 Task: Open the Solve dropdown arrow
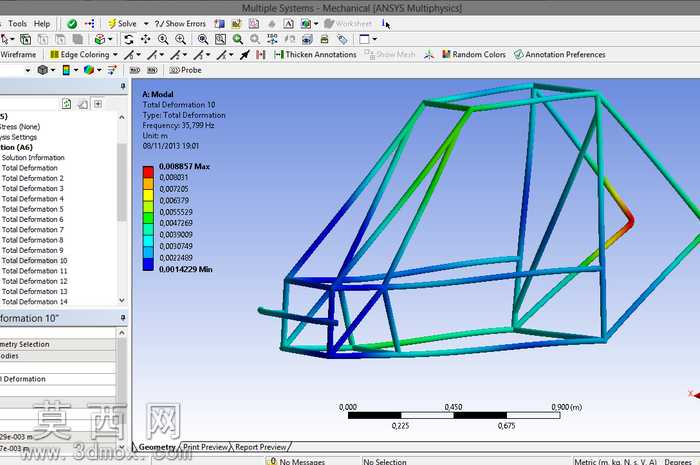(146, 24)
